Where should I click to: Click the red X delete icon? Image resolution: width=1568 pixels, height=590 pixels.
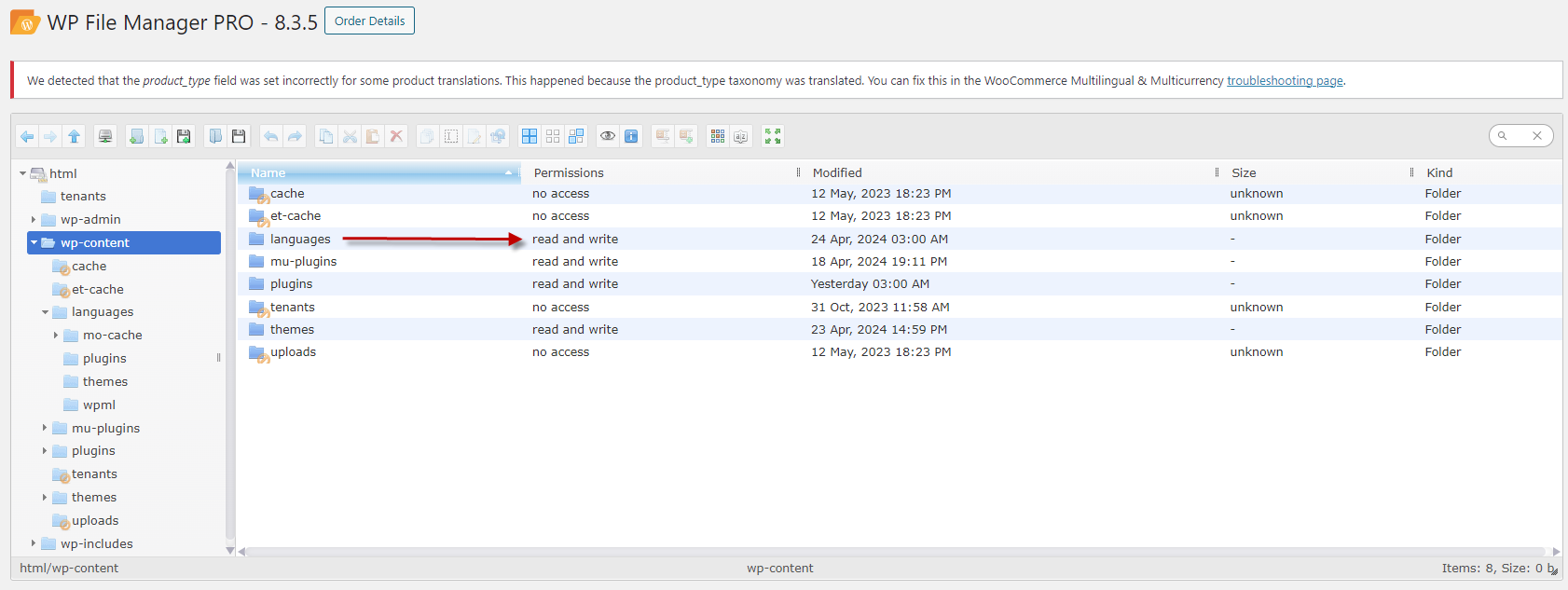pyautogui.click(x=396, y=136)
